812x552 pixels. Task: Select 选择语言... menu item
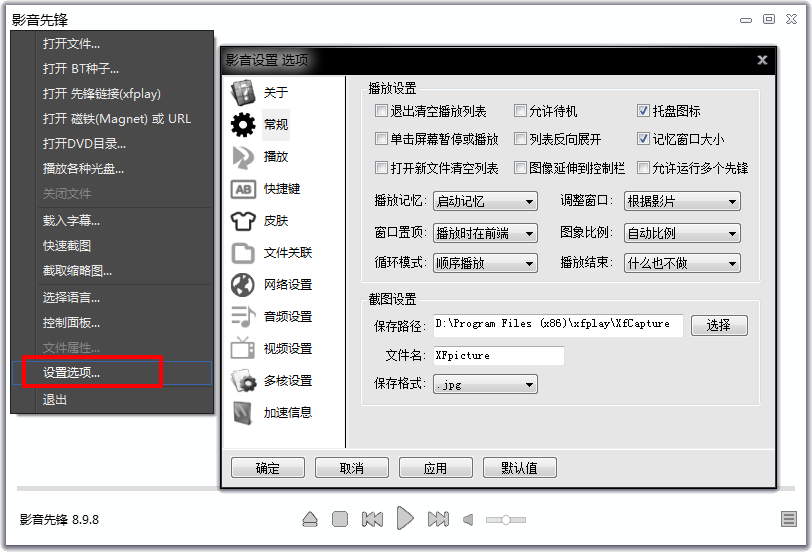point(112,298)
